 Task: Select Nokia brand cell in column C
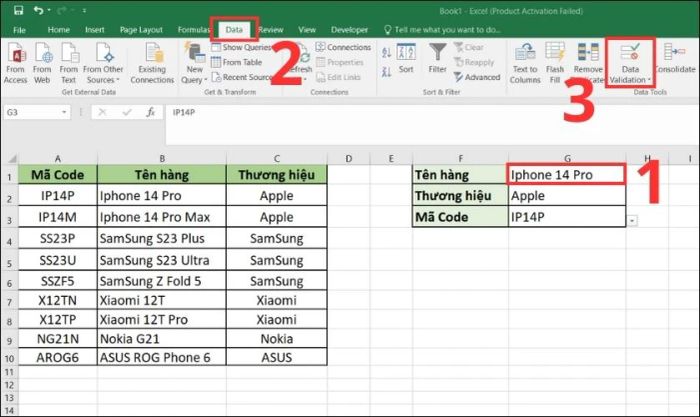[x=277, y=338]
